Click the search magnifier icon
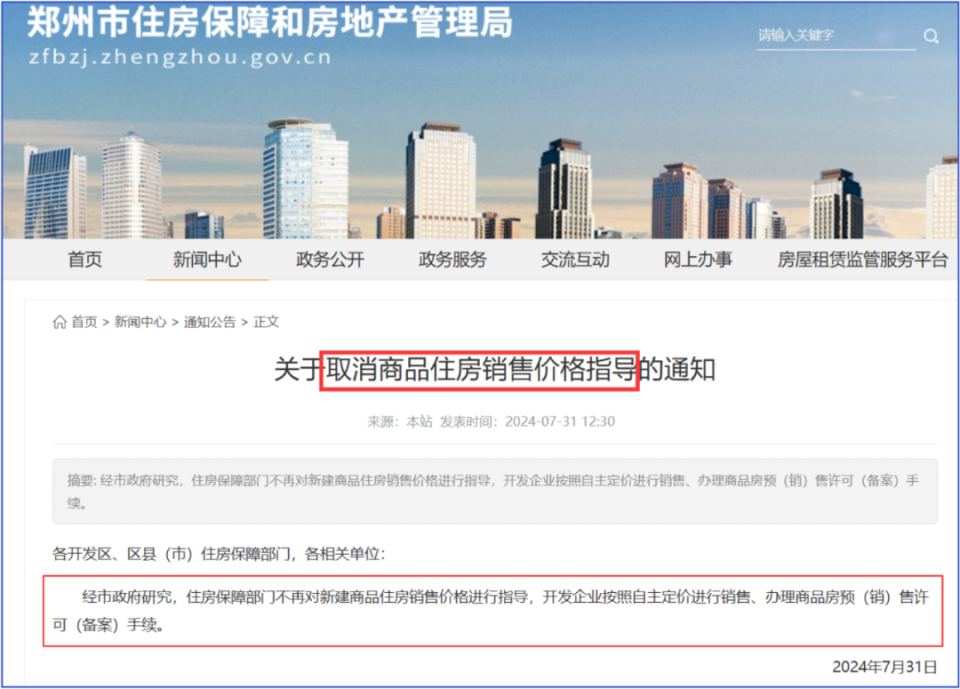960x689 pixels. pyautogui.click(x=931, y=35)
